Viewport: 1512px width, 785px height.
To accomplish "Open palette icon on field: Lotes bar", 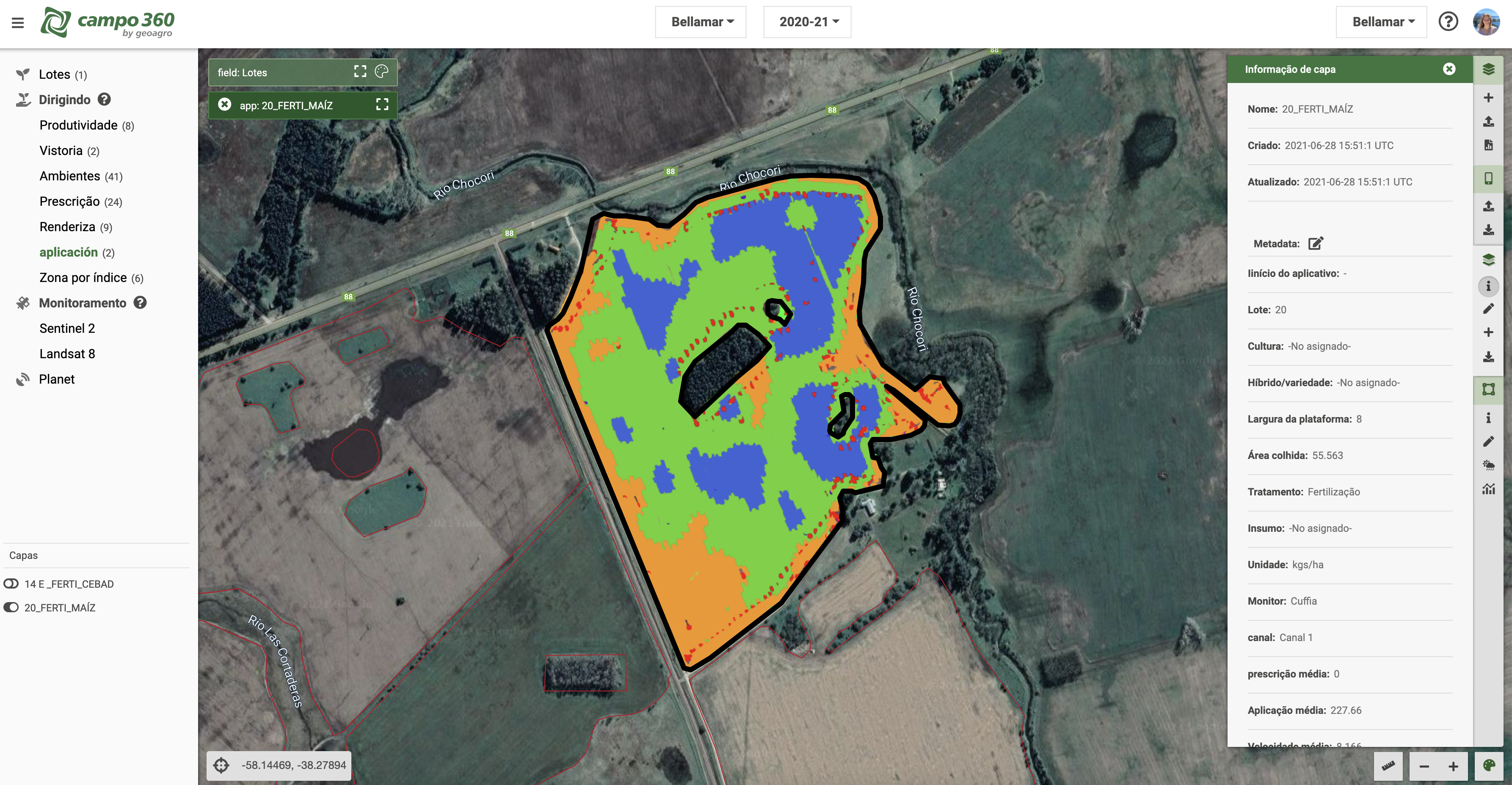I will tap(381, 72).
